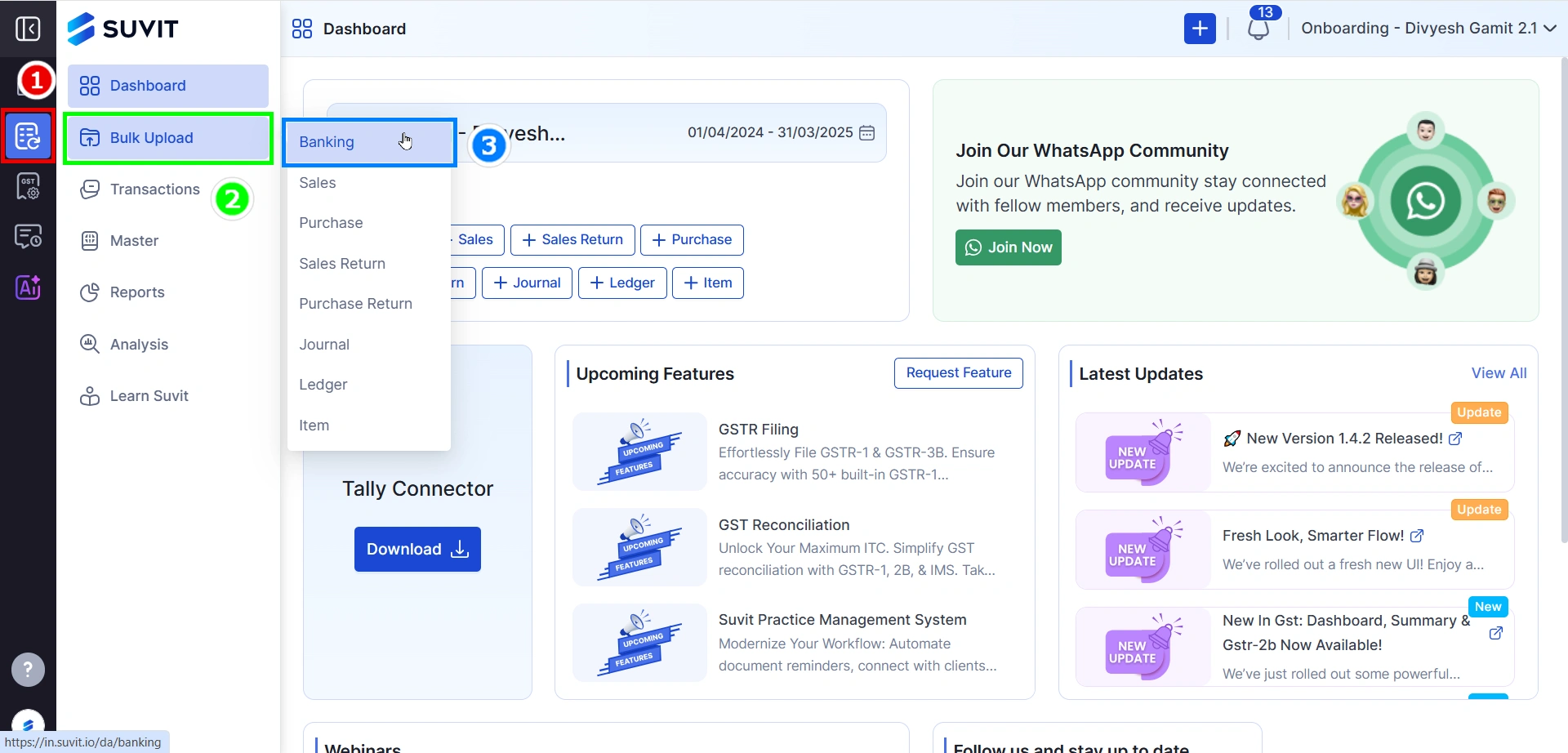Click the + Item quick button

point(708,283)
